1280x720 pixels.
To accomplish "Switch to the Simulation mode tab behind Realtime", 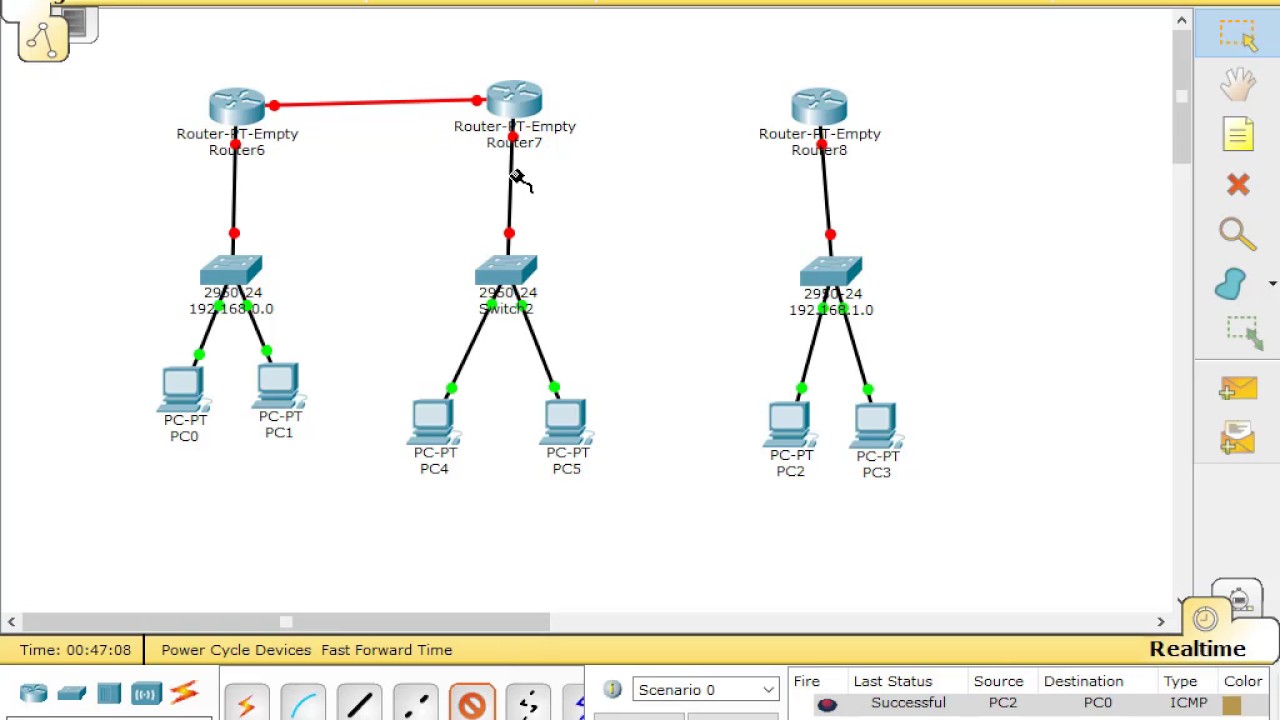I will tap(1238, 598).
